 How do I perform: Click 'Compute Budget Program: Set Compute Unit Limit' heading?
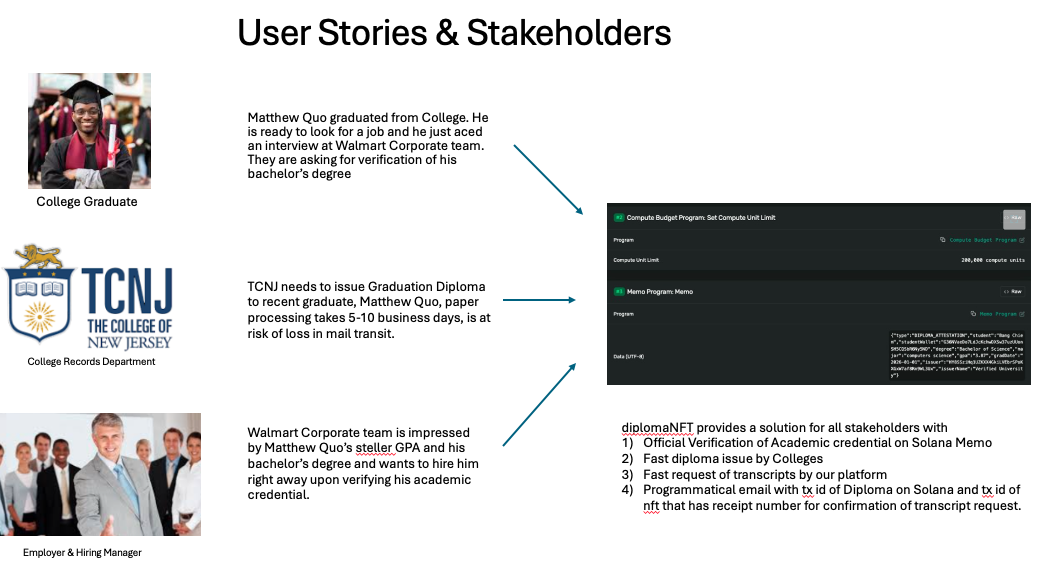(x=701, y=218)
